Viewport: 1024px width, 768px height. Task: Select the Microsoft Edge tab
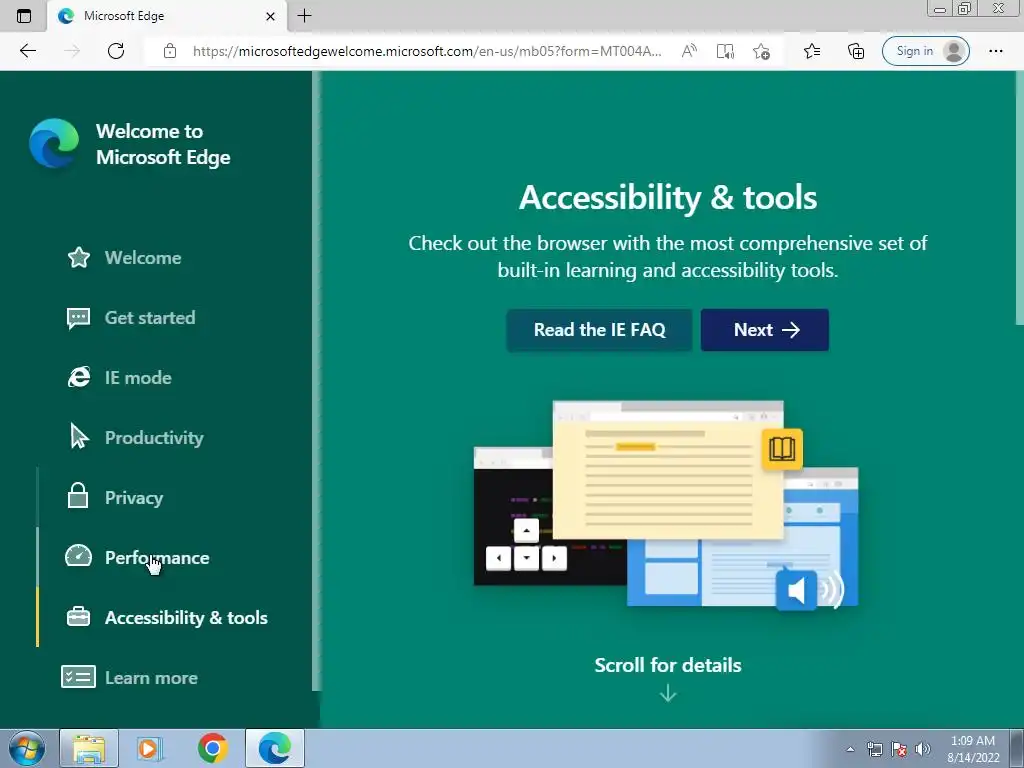tap(167, 16)
